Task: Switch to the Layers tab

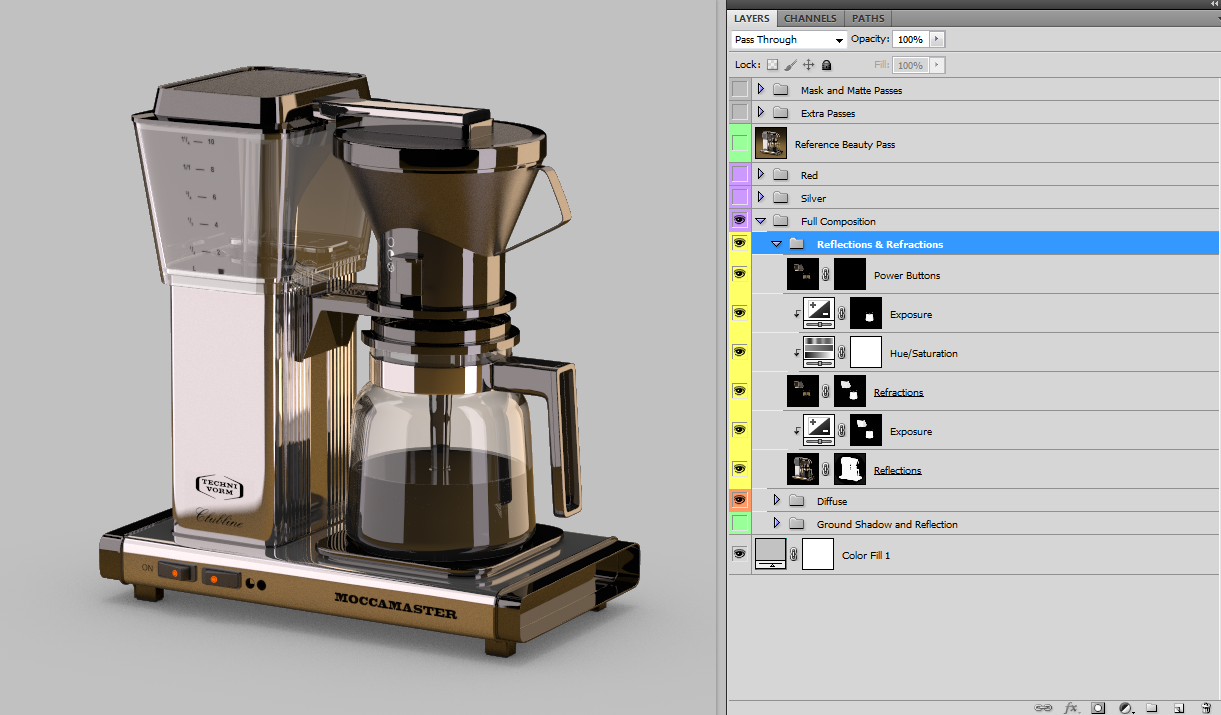Action: pos(752,18)
